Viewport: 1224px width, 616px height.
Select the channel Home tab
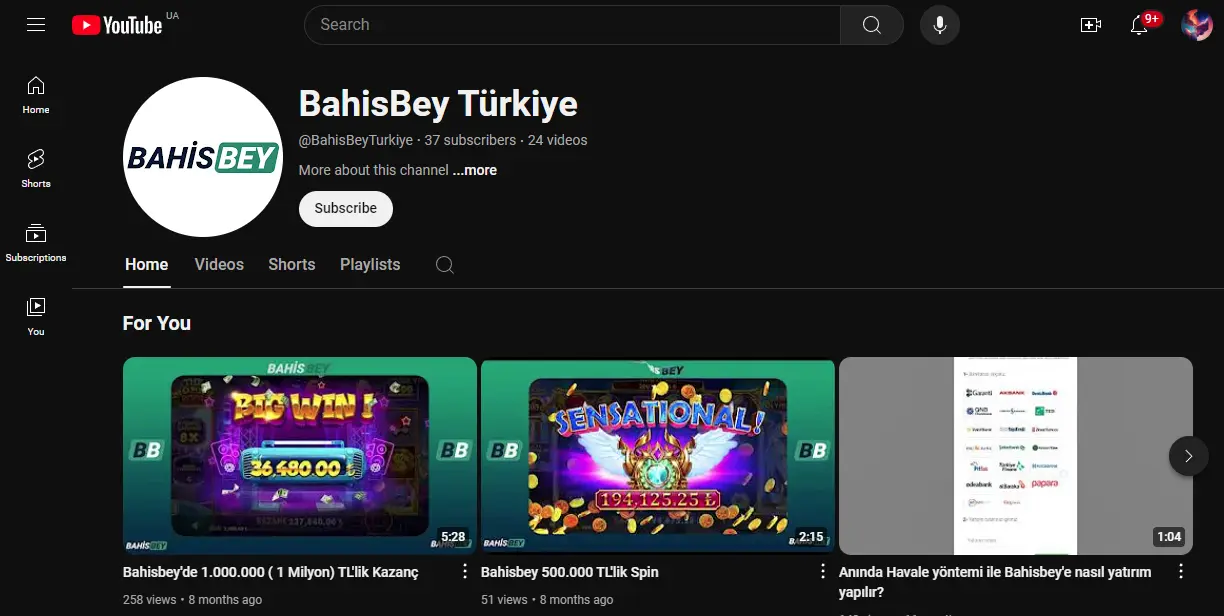pyautogui.click(x=147, y=265)
